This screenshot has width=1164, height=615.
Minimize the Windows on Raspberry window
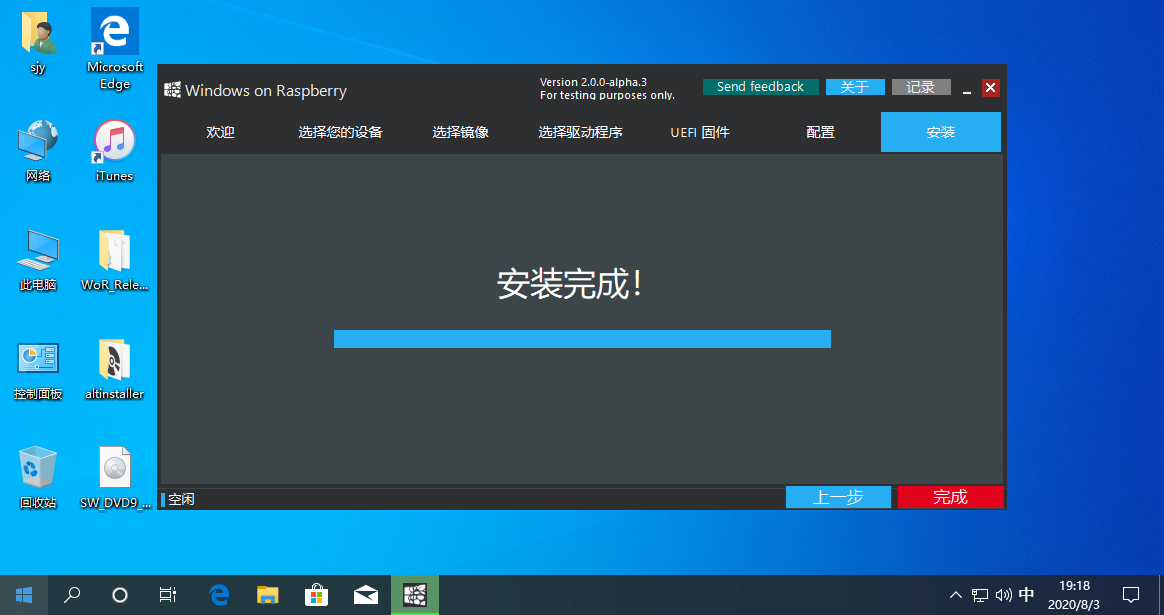pyautogui.click(x=967, y=88)
